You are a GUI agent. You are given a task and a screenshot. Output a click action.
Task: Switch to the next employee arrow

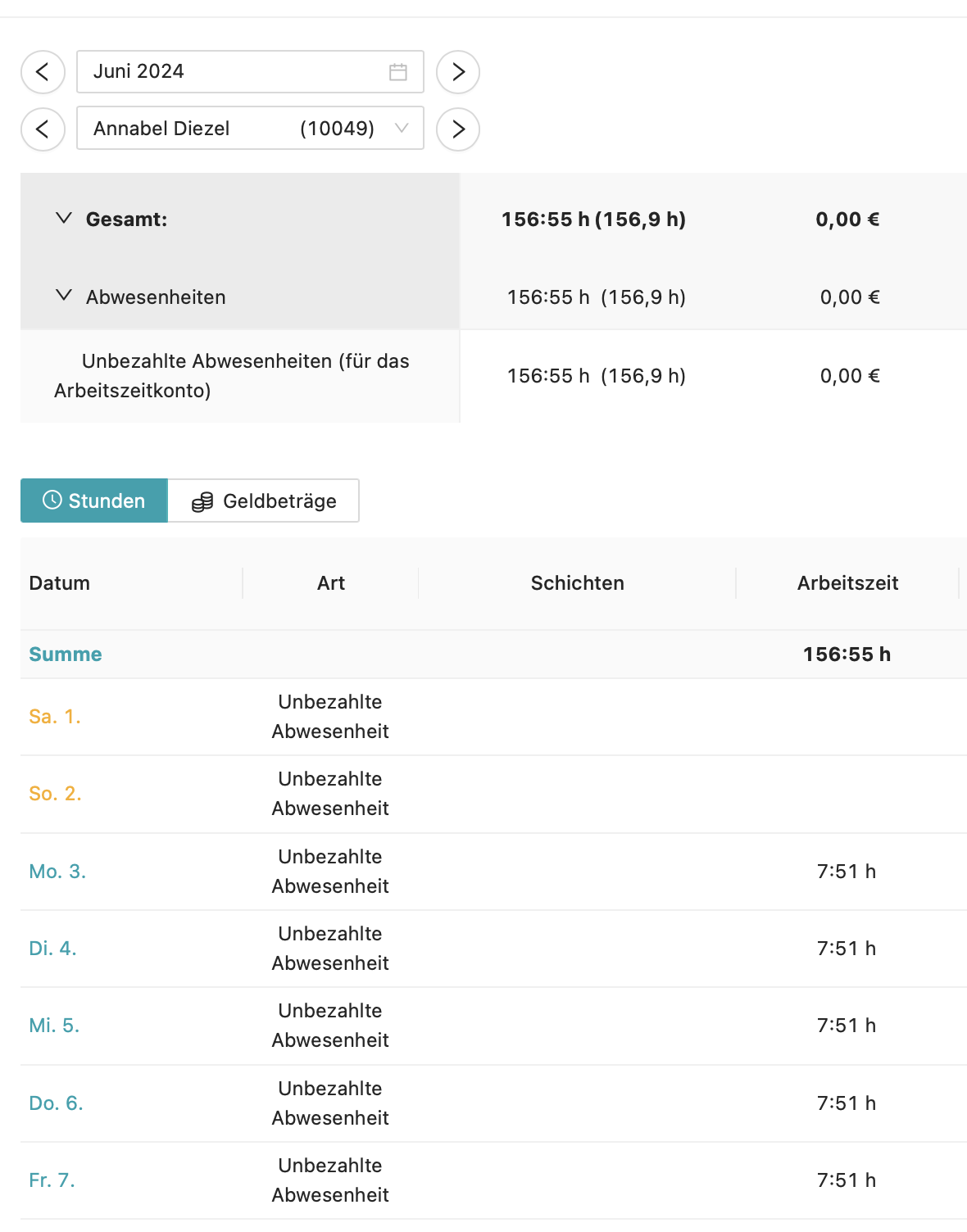click(458, 129)
